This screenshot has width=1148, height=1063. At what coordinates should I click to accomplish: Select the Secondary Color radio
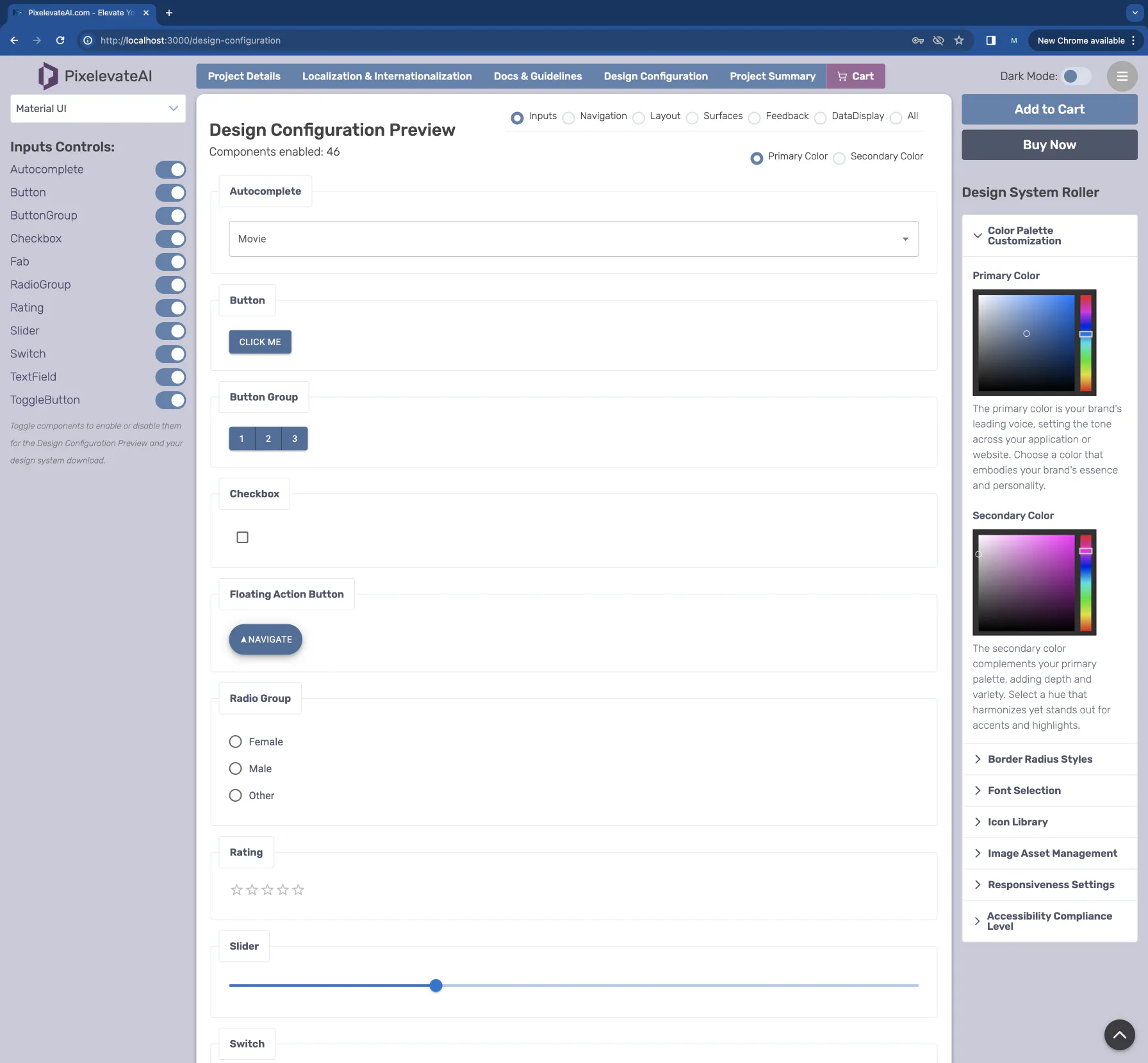click(839, 158)
